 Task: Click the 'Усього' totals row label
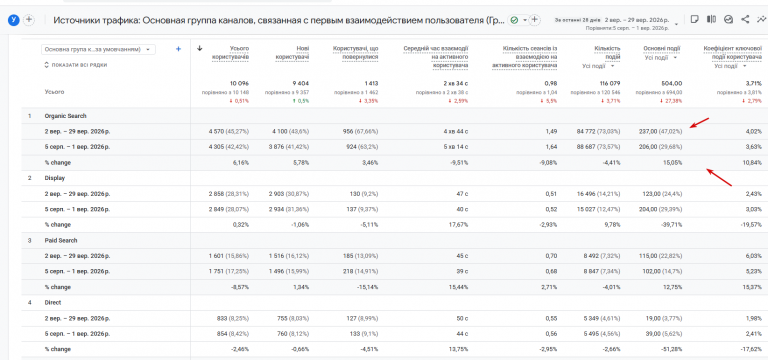pos(54,92)
